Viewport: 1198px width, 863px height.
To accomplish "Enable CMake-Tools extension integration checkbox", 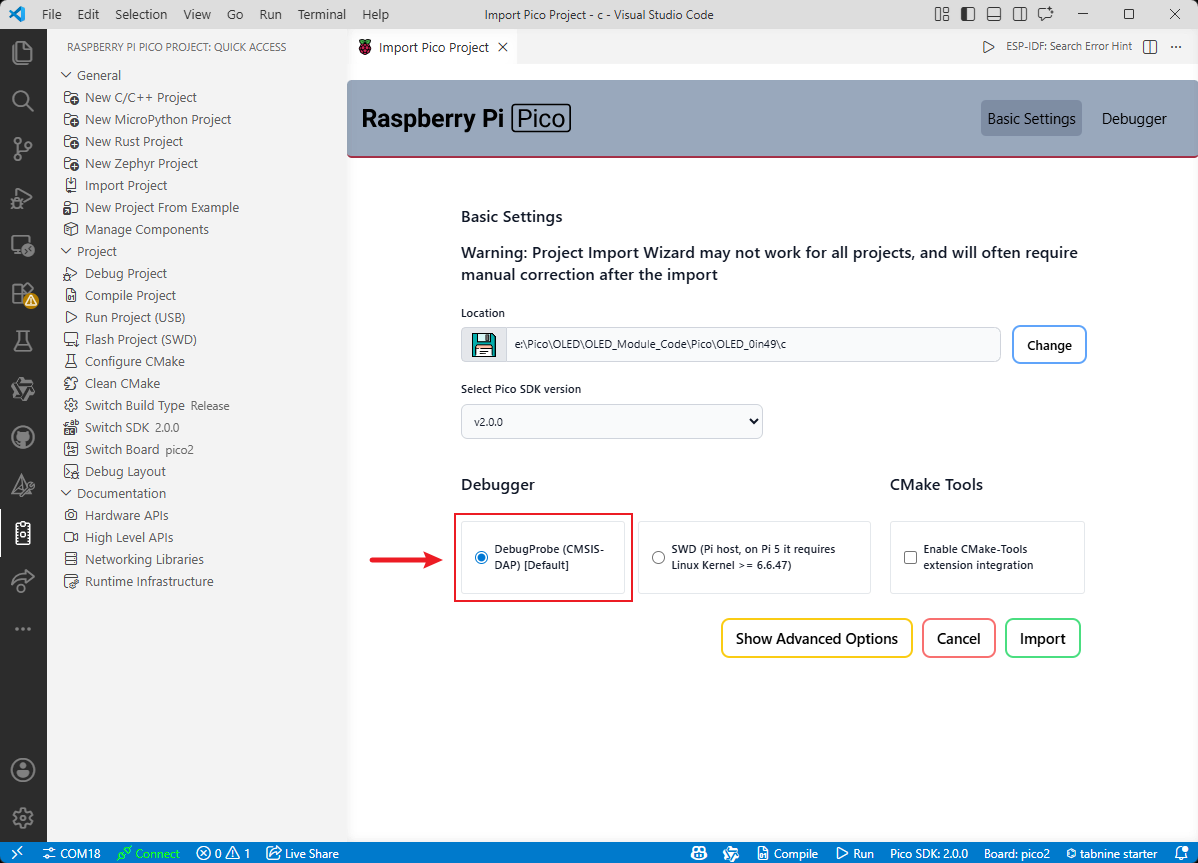I will [x=910, y=558].
